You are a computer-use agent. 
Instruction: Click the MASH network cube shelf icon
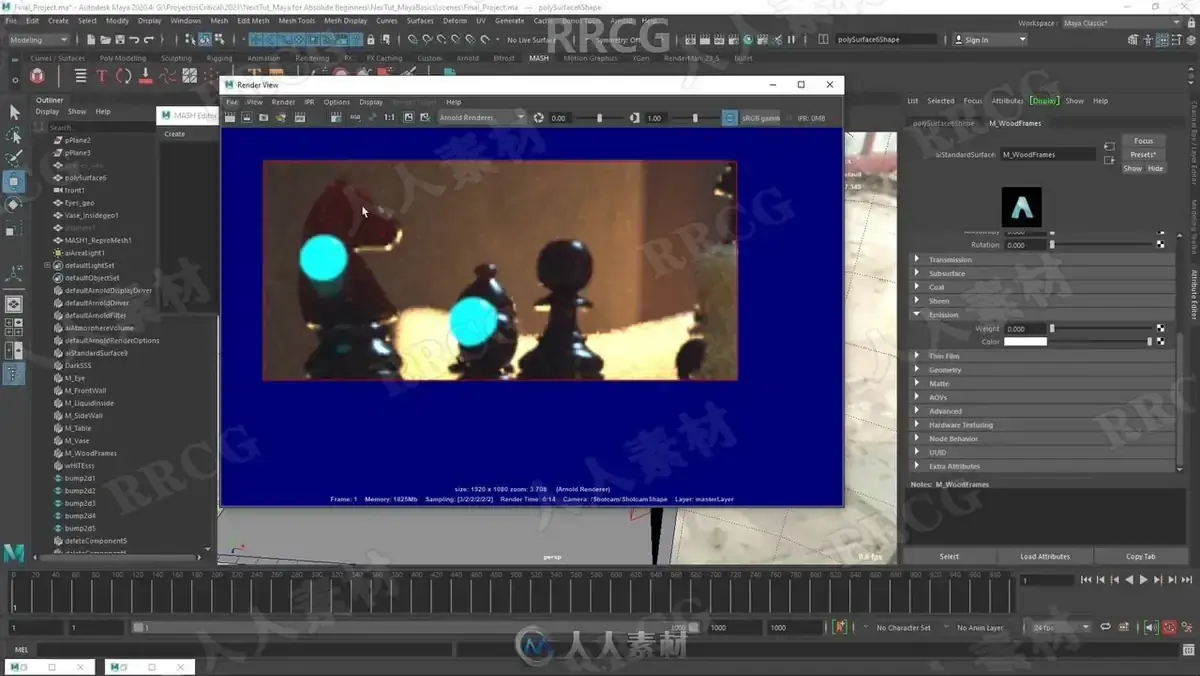click(37, 76)
